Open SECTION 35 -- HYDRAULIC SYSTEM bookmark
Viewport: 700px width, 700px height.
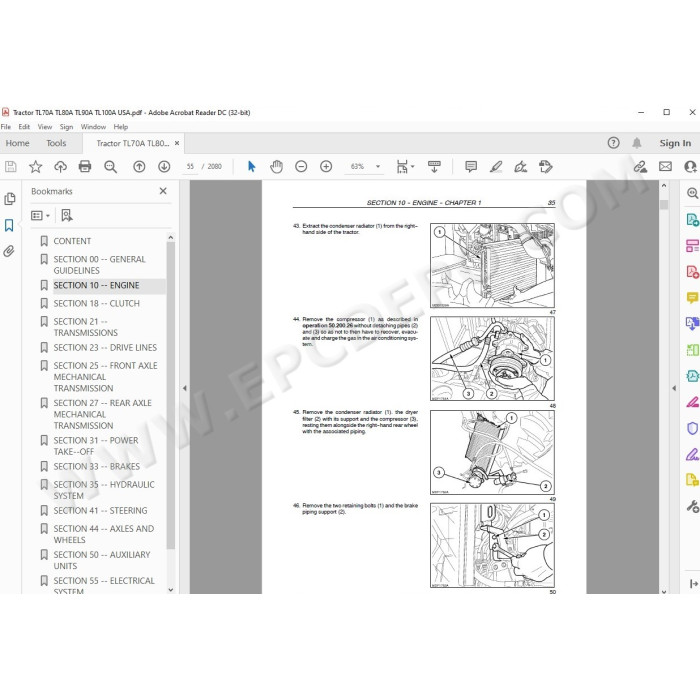[104, 490]
